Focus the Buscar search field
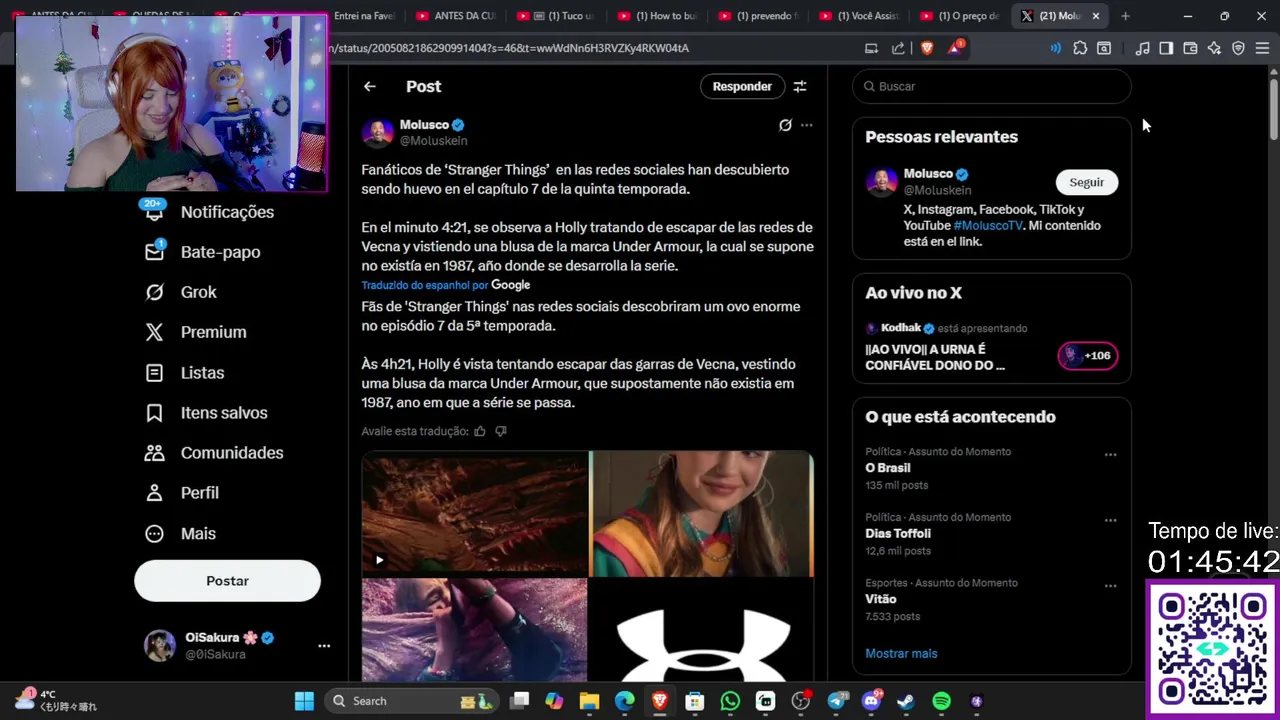This screenshot has width=1280, height=720. pos(992,87)
